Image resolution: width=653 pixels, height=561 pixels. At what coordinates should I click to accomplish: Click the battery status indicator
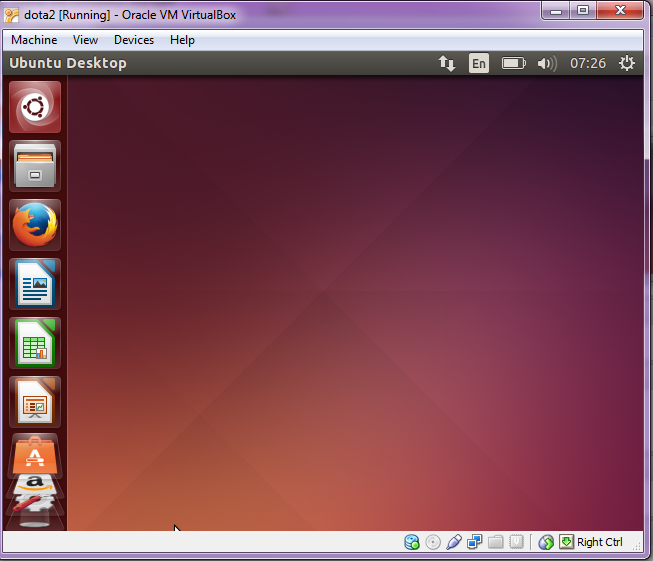[x=513, y=63]
